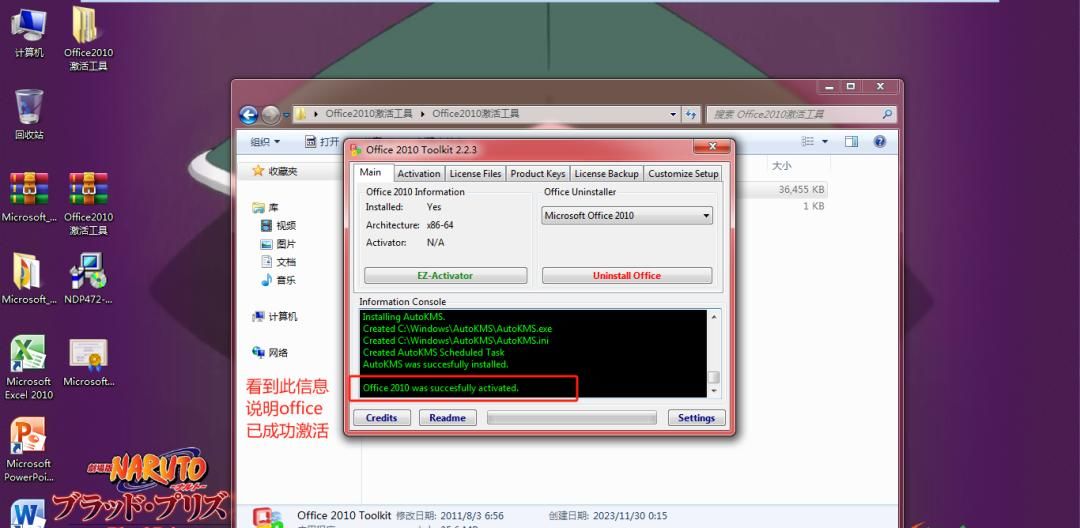Select 图片 library in Explorer sidebar
This screenshot has width=1080, height=528.
coord(278,244)
